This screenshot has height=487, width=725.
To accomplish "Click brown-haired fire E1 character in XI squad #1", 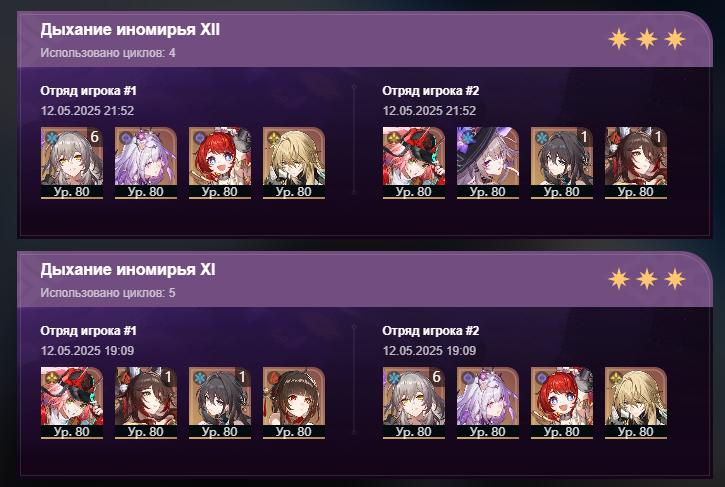I will [146, 403].
